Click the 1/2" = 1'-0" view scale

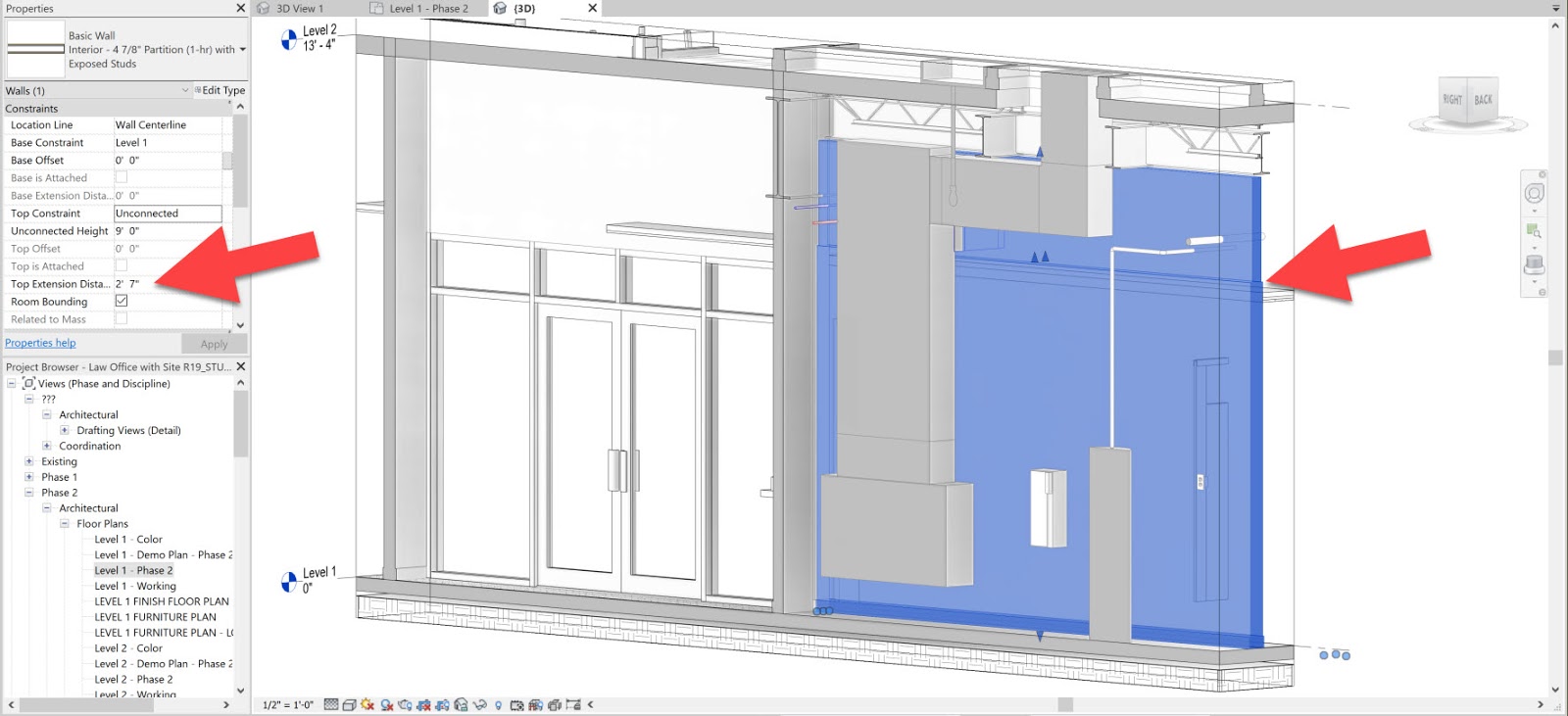[x=288, y=704]
